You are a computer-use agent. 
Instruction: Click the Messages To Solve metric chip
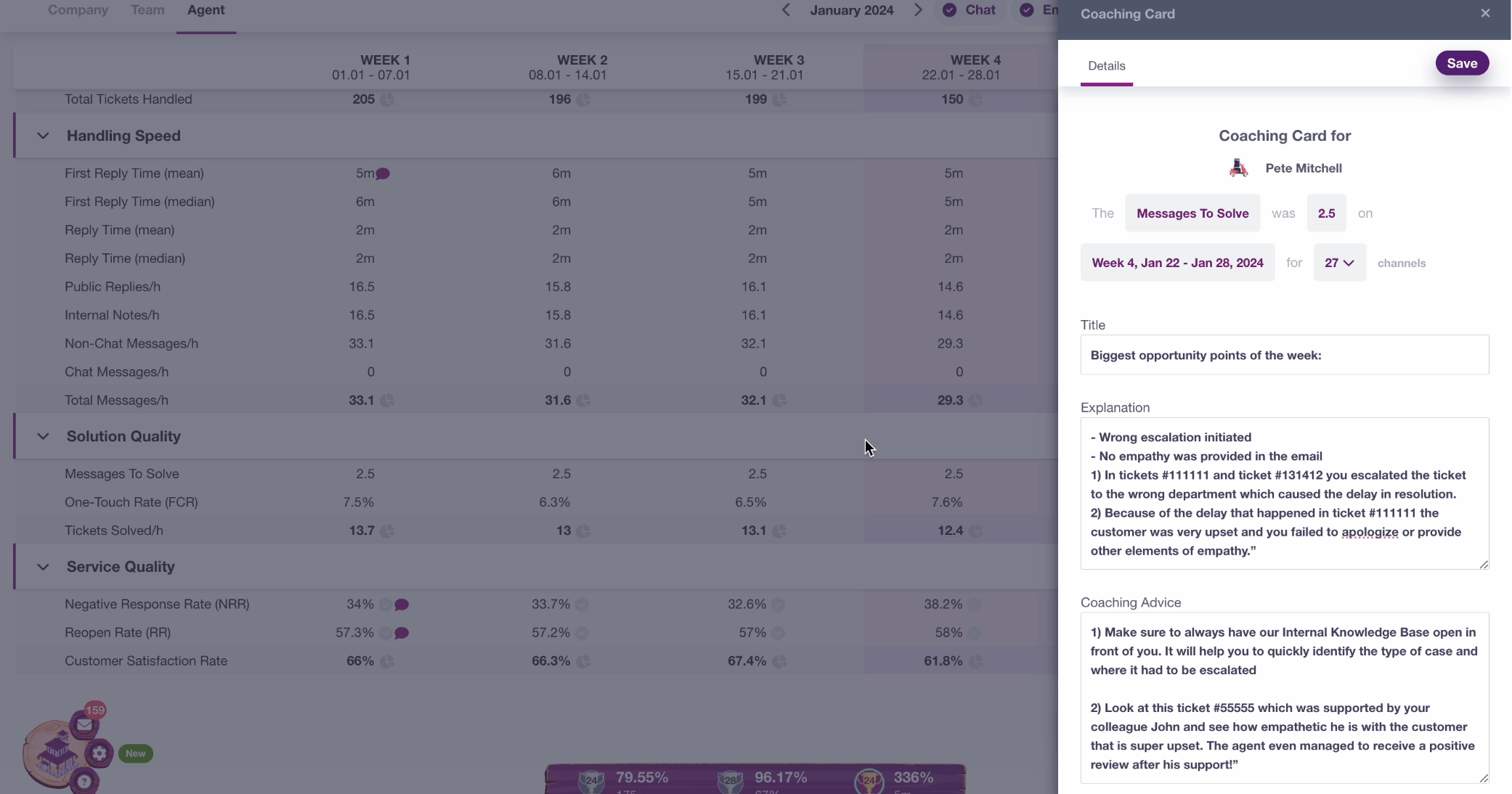[1192, 213]
